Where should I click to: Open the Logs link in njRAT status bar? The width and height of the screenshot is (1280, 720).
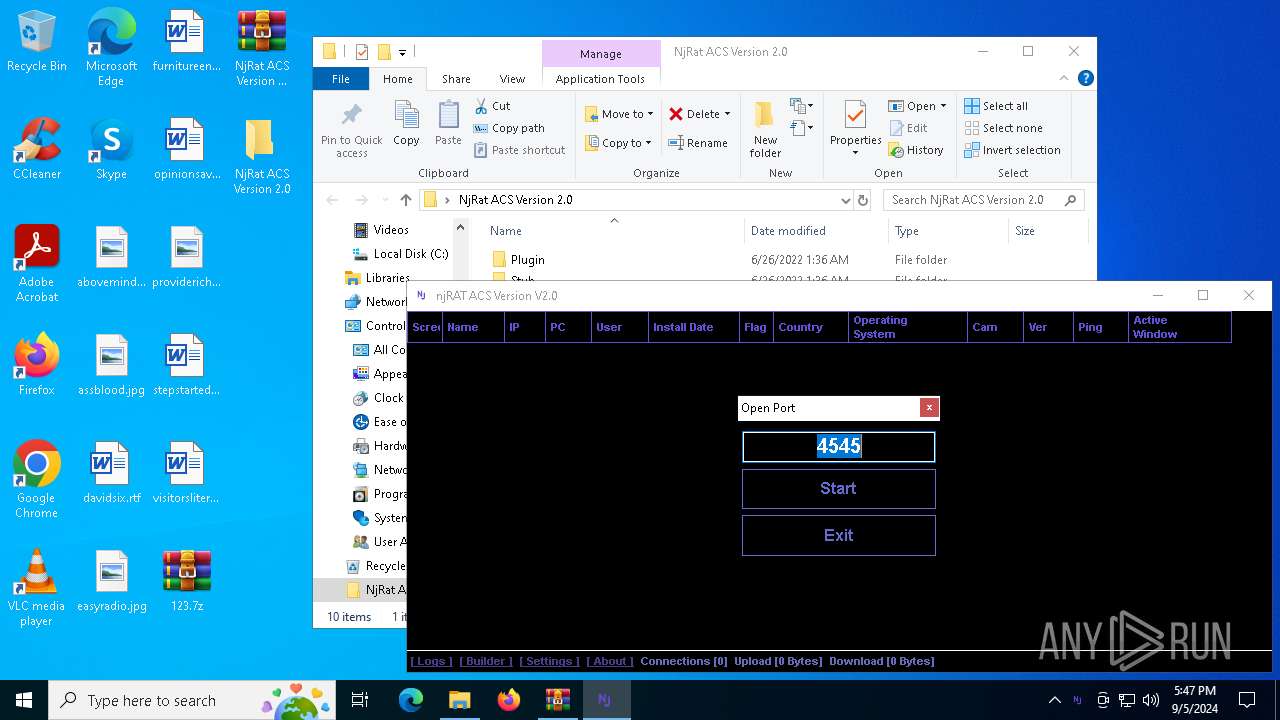pyautogui.click(x=431, y=661)
